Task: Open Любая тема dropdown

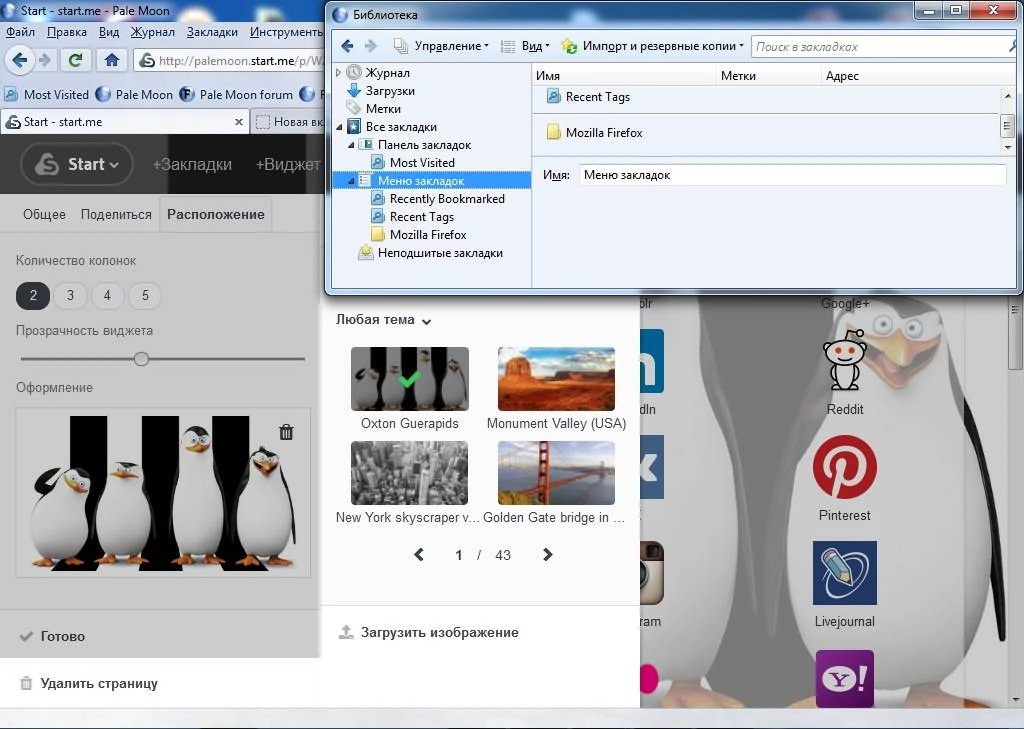Action: pyautogui.click(x=383, y=320)
